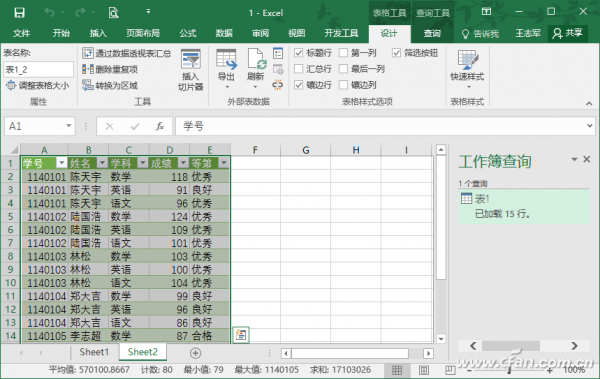Click the unlink icon in external data
Image resolution: width=600 pixels, height=379 pixels.
tap(278, 85)
